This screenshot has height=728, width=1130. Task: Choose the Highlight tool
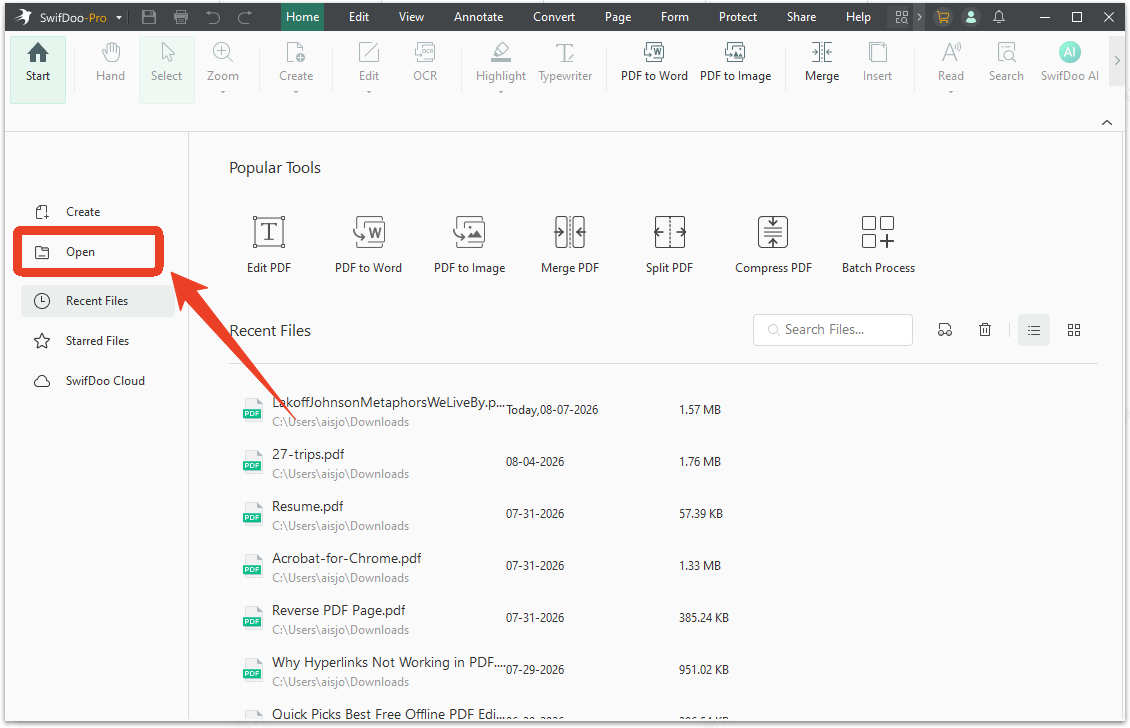(x=501, y=63)
